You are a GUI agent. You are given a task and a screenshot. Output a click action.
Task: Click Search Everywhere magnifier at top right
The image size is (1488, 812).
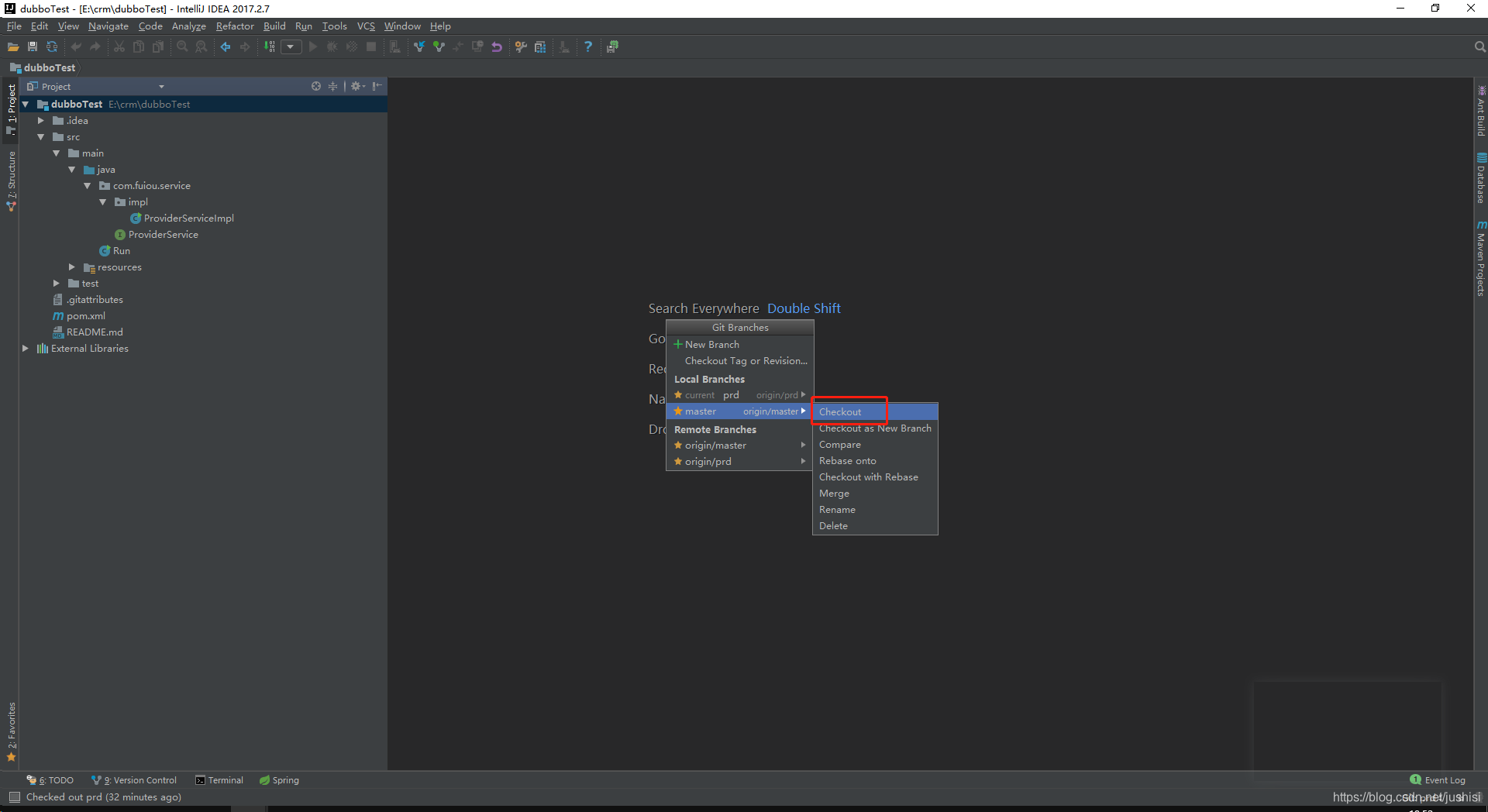click(x=1479, y=47)
